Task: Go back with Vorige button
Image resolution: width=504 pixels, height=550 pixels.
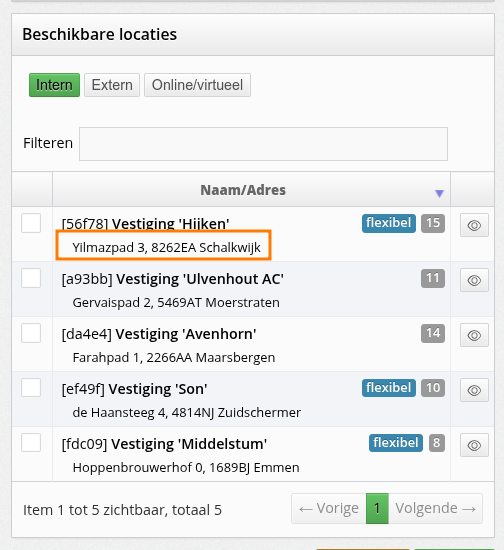Action: pyautogui.click(x=329, y=508)
